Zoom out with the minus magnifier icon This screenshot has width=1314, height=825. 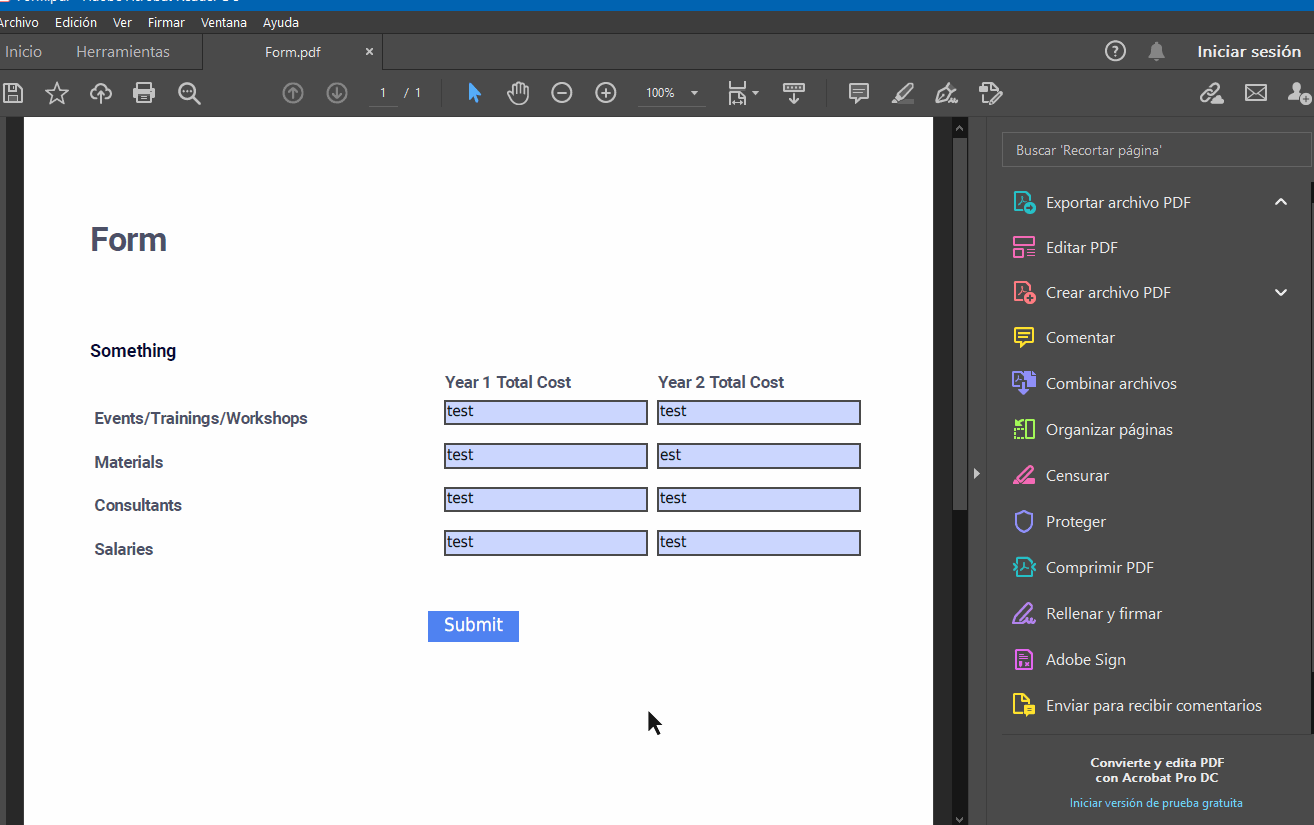561,92
